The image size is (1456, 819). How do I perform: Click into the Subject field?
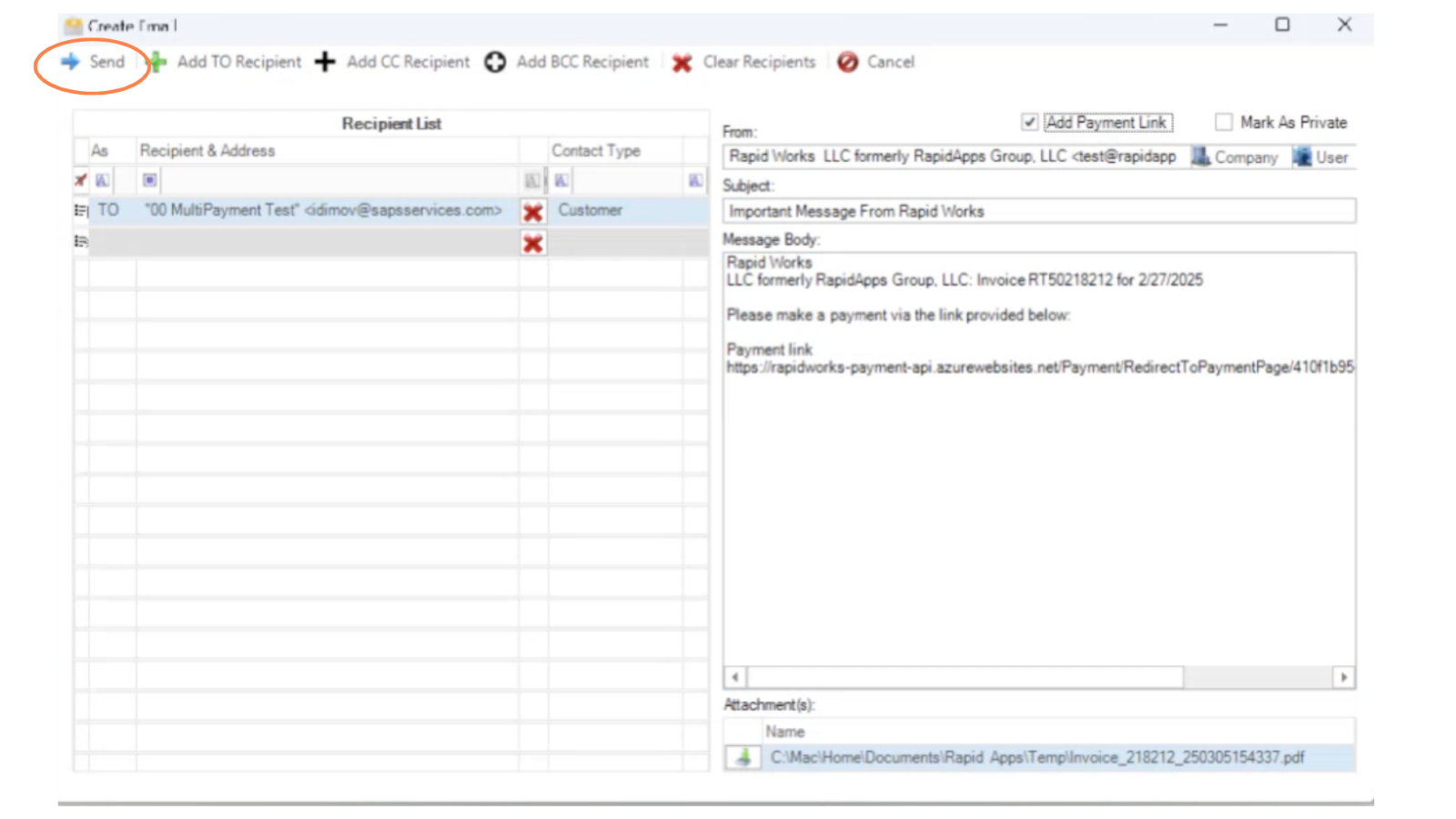(1039, 211)
